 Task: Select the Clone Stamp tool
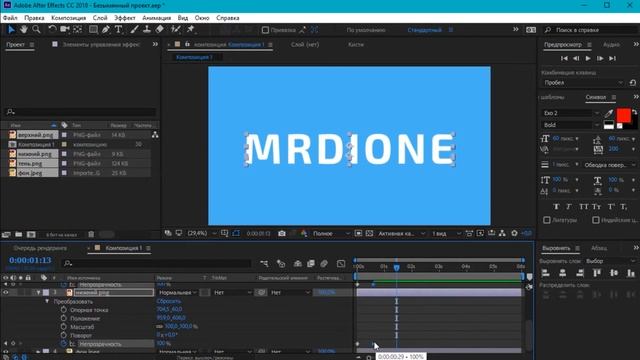[147, 29]
